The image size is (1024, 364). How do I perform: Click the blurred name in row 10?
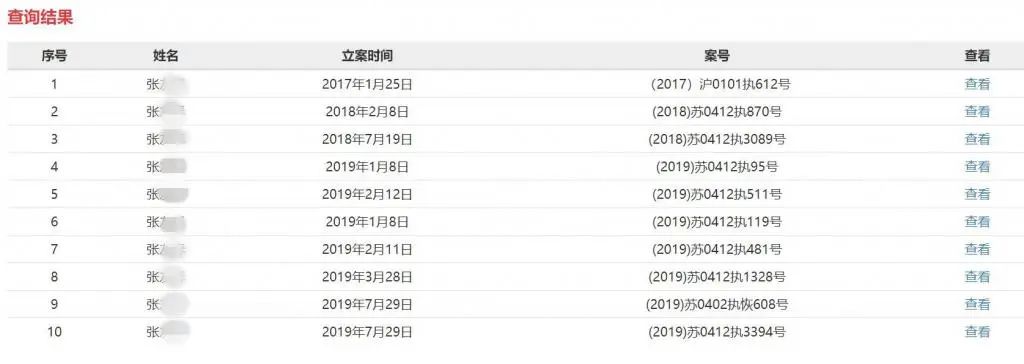[x=168, y=331]
